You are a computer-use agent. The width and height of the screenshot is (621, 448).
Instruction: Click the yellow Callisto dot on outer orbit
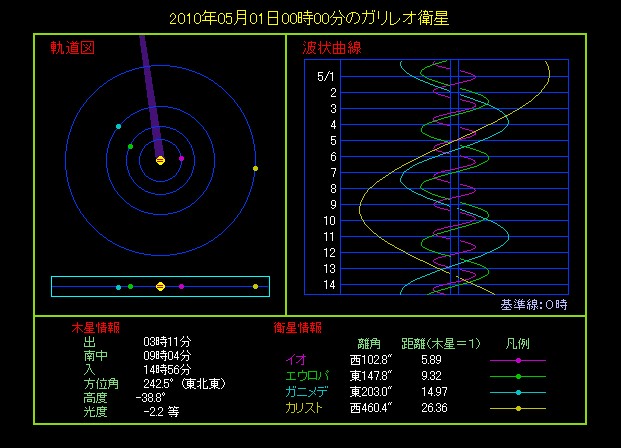tap(255, 168)
